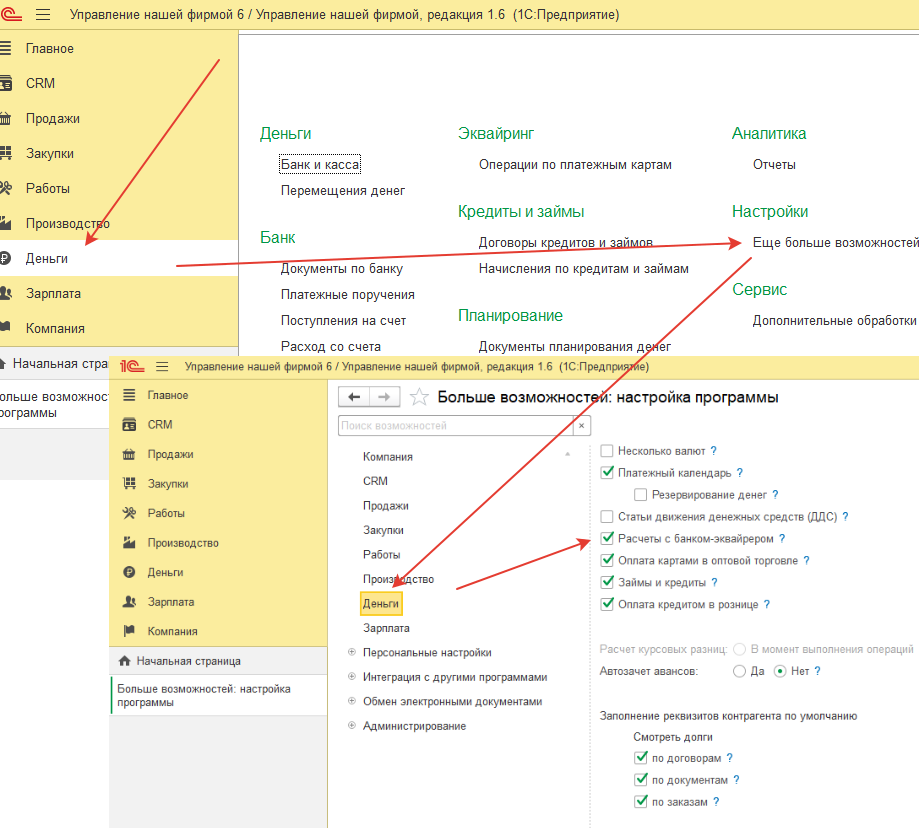Screen dimensions: 919x828
Task: Open help for Расчеты с банком-эквайрером
Action: coord(782,538)
